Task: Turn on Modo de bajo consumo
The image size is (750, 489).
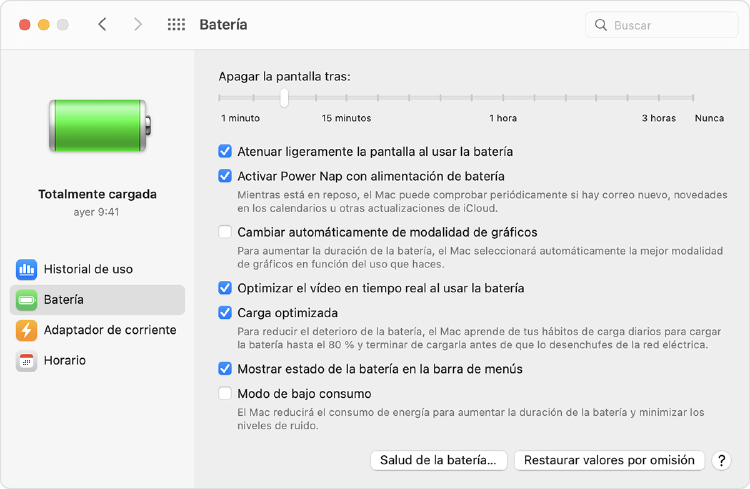Action: click(225, 394)
